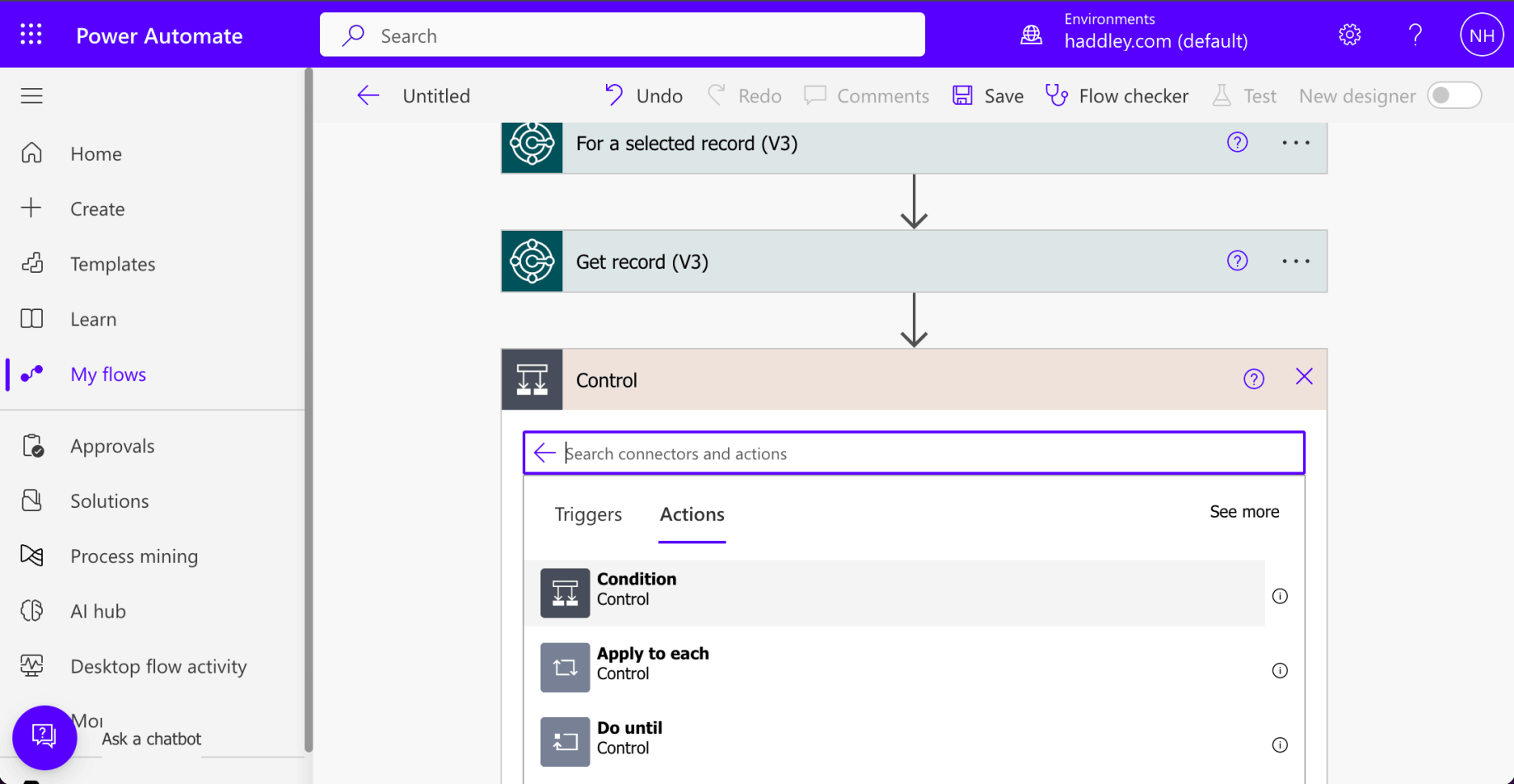Show info for Apply to each action
This screenshot has height=784, width=1514.
pyautogui.click(x=1280, y=670)
